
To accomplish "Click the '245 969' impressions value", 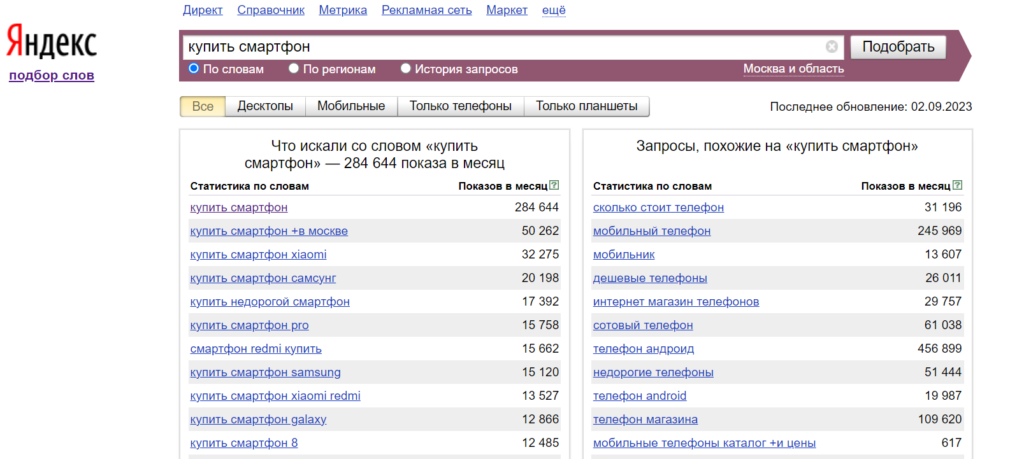I will pos(939,231).
